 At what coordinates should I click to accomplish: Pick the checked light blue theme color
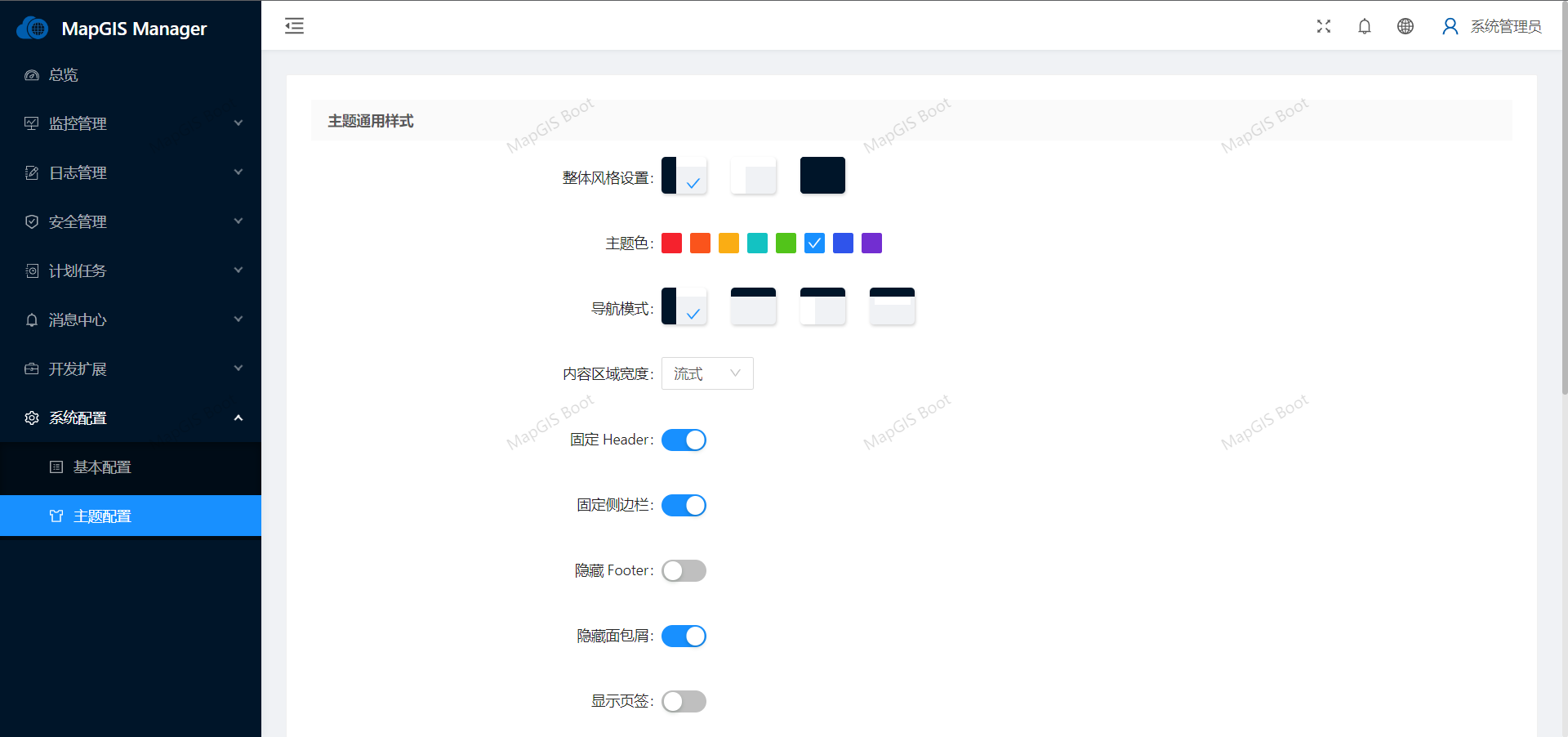pyautogui.click(x=814, y=243)
